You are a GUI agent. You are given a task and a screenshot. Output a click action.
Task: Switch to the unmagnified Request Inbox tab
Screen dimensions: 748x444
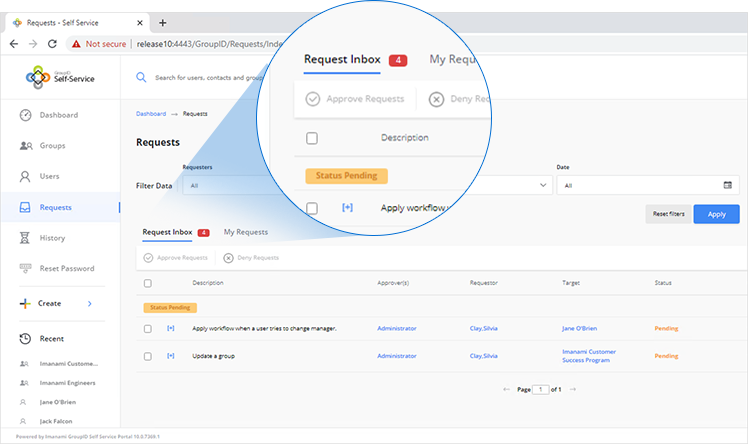point(167,232)
